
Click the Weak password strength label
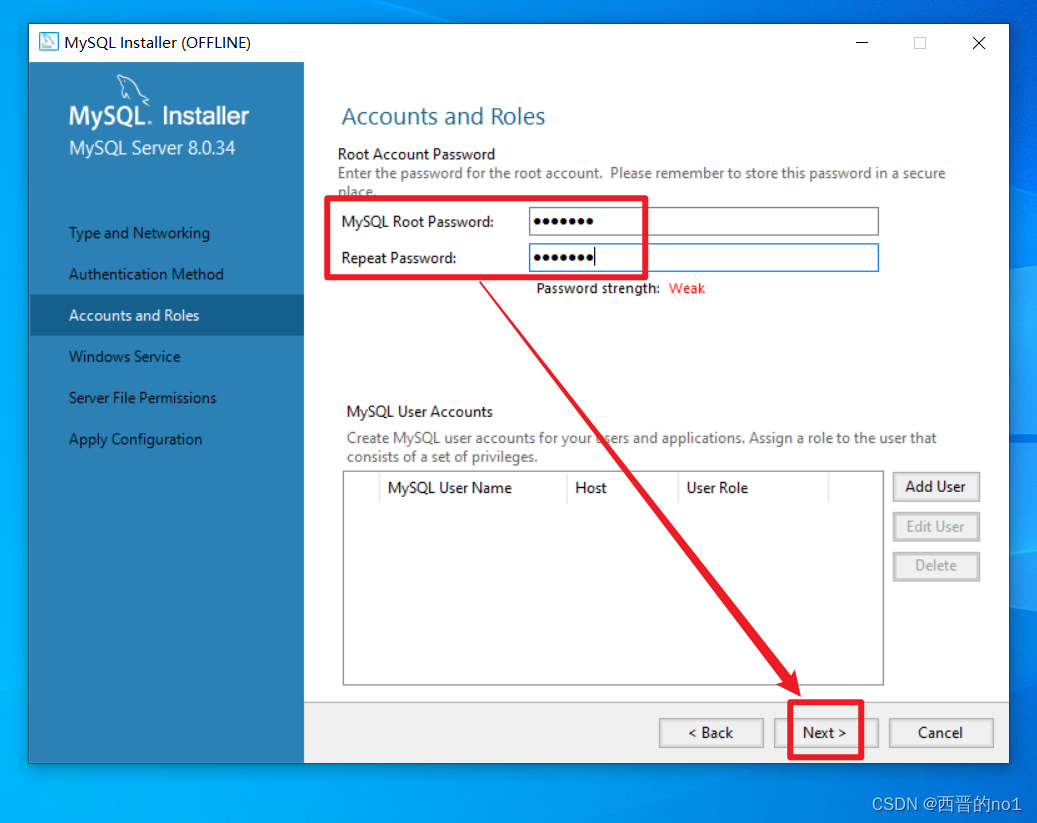tap(686, 288)
